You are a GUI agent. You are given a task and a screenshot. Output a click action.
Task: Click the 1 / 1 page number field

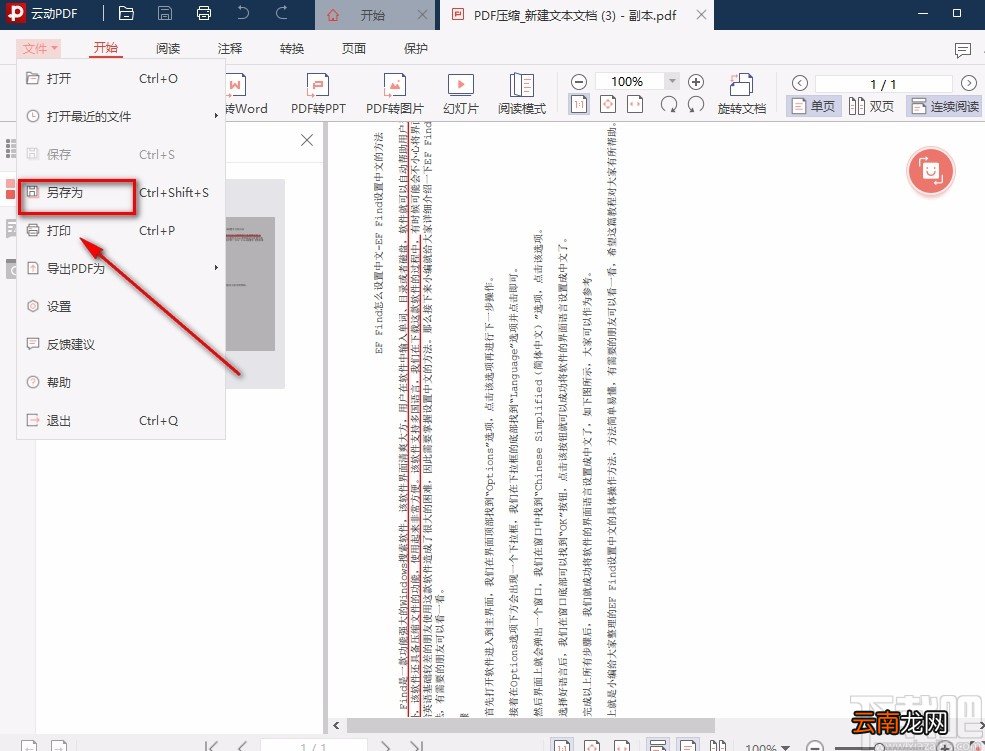883,84
